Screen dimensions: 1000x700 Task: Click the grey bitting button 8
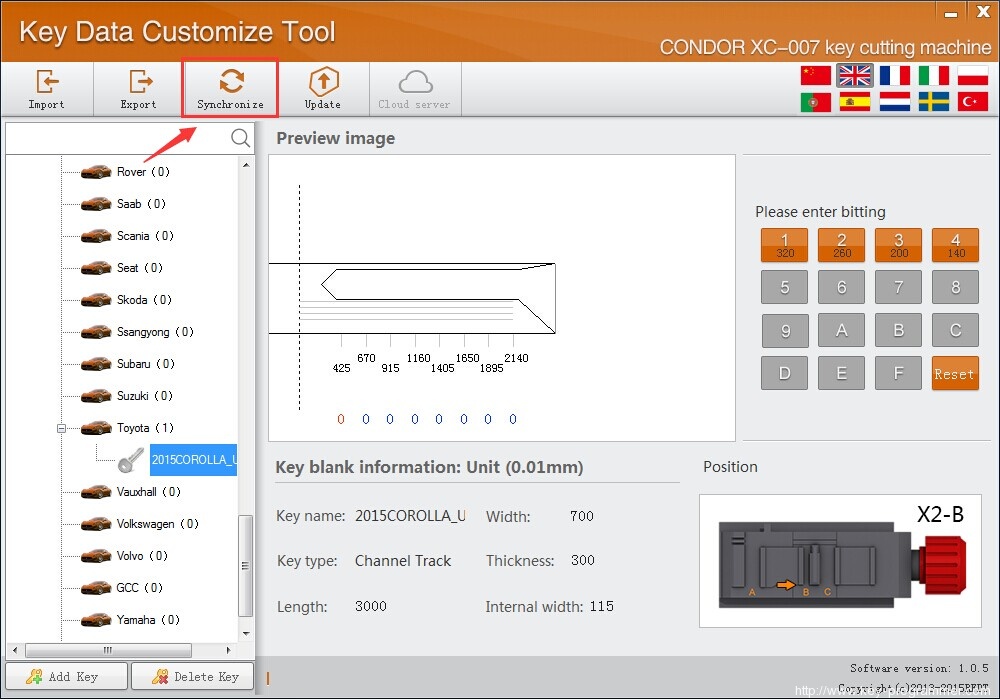[955, 287]
